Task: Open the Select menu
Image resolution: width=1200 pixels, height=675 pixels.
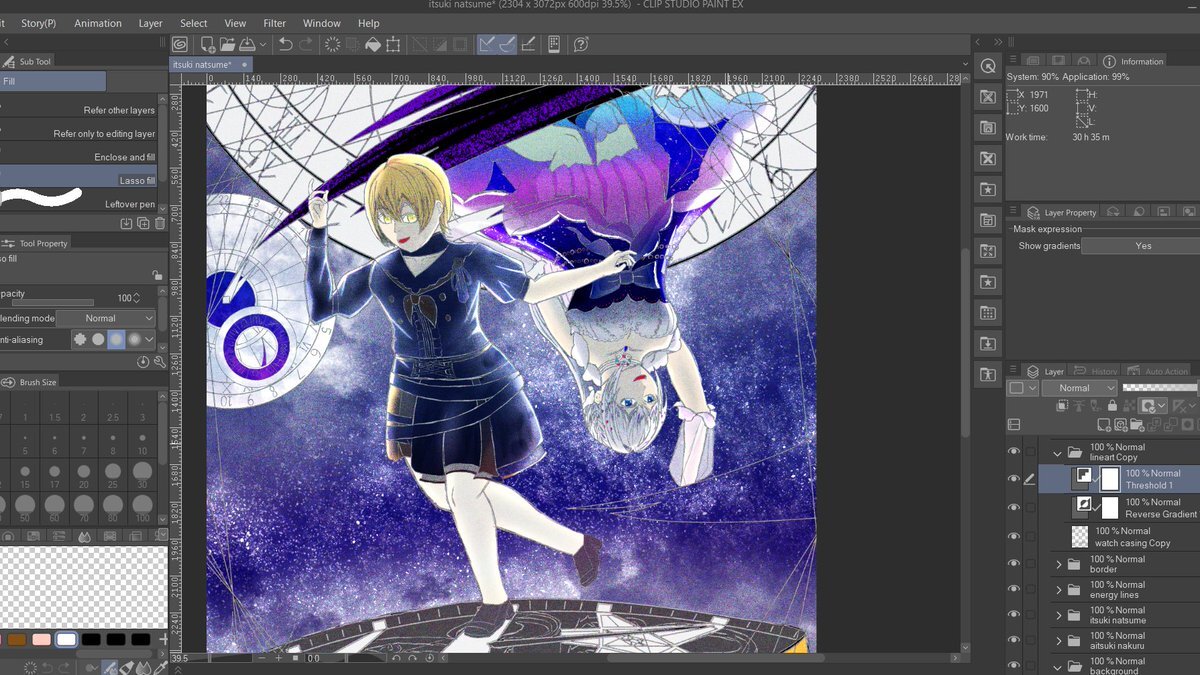Action: tap(194, 23)
